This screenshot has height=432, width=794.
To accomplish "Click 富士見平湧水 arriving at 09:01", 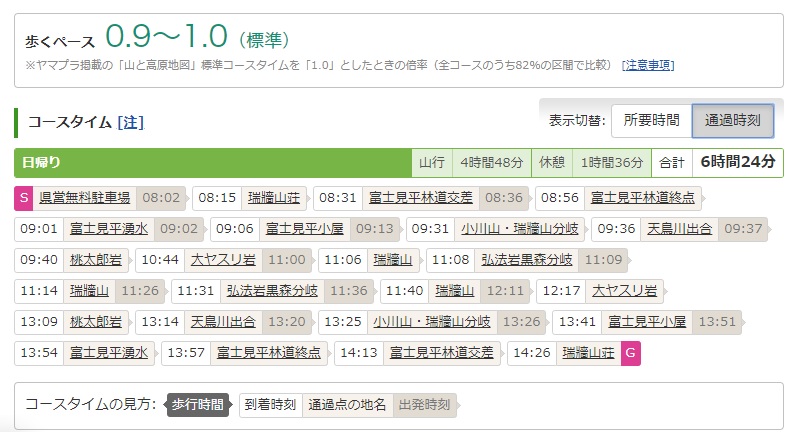I will 108,228.
